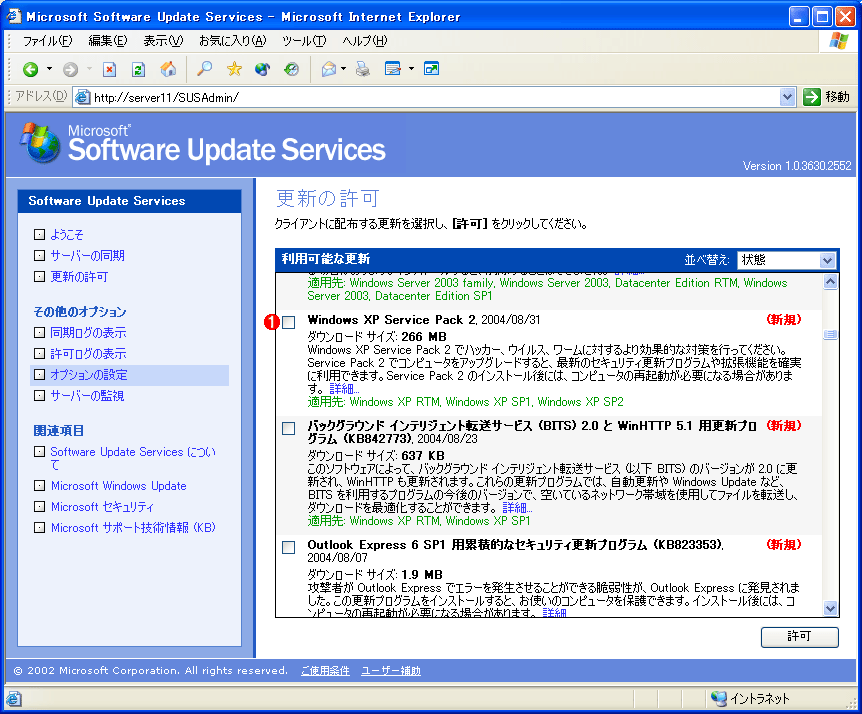
Task: Click the Edit page icon
Action: point(393,69)
